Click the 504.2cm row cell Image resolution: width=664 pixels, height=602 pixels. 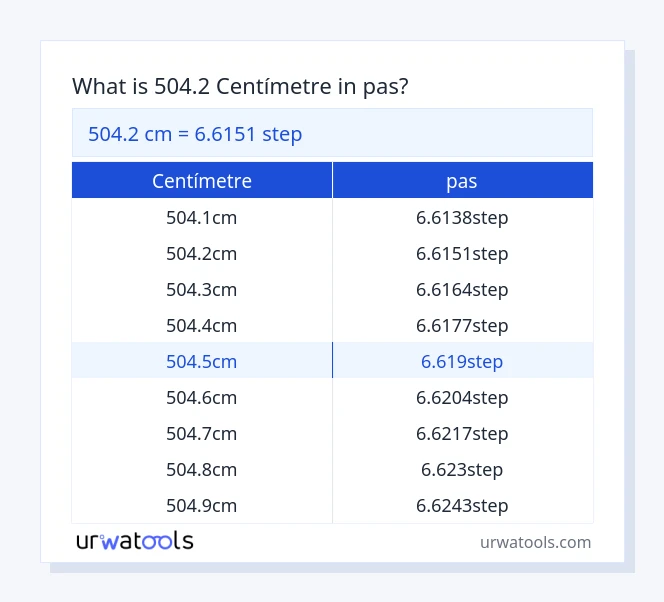click(202, 253)
